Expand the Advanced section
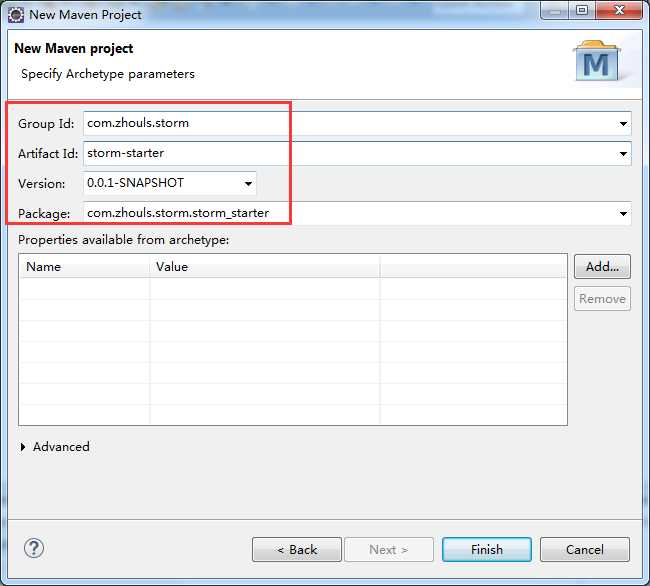 tap(23, 447)
